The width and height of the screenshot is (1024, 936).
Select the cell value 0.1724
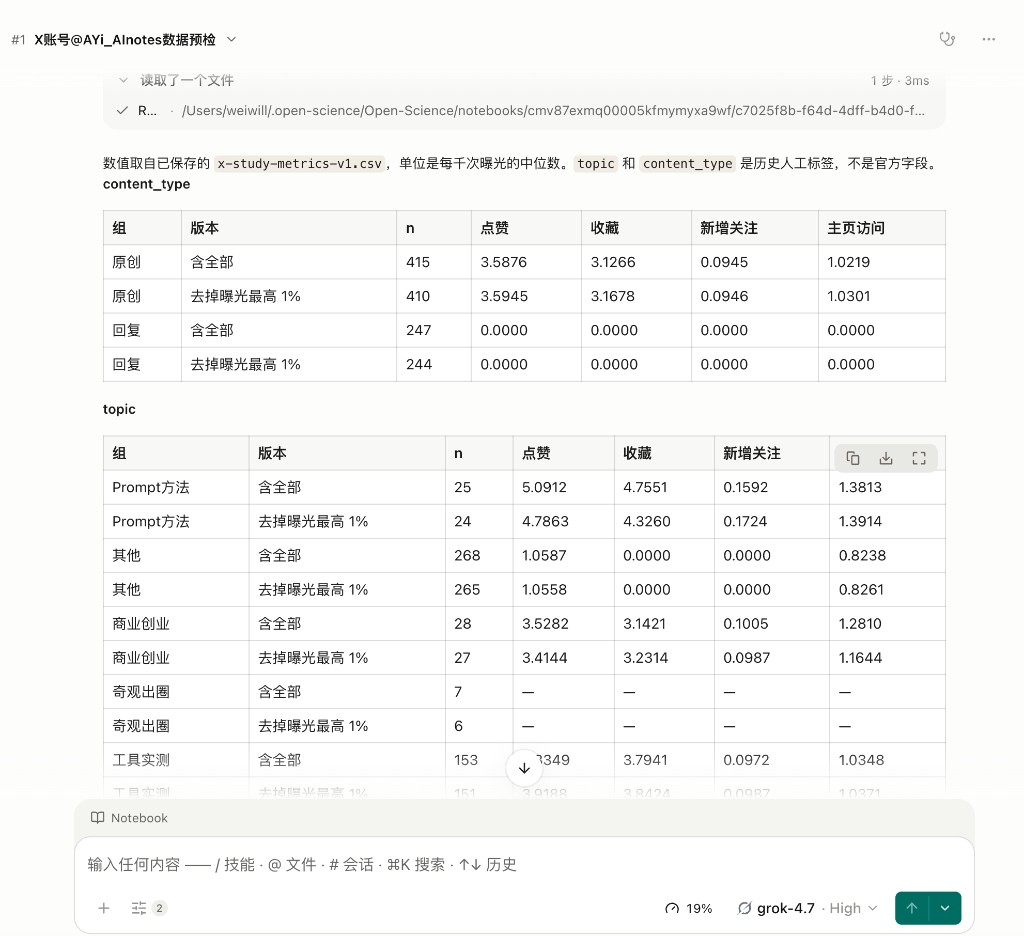(745, 521)
